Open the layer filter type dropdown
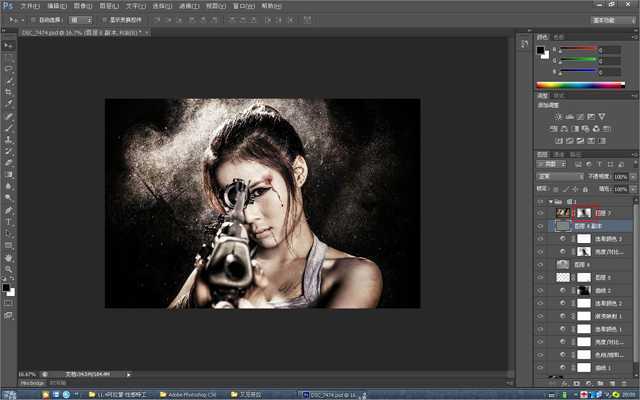Viewport: 640px width, 400px height. point(551,164)
